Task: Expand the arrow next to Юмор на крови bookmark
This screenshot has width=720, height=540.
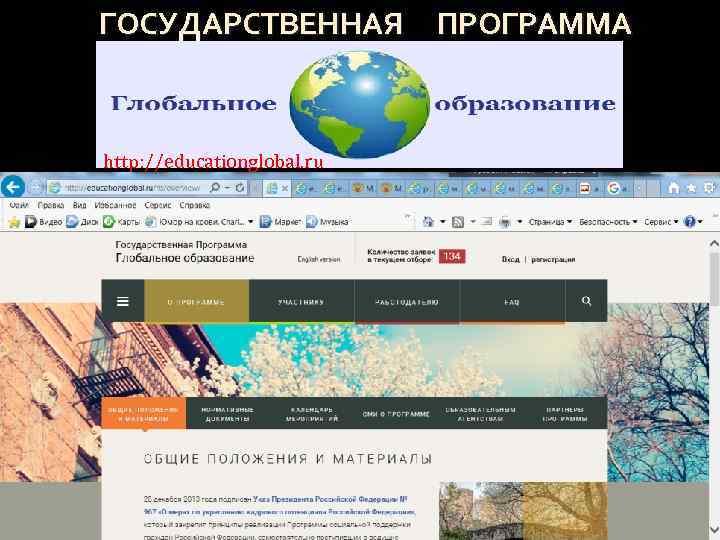Action: pos(251,222)
